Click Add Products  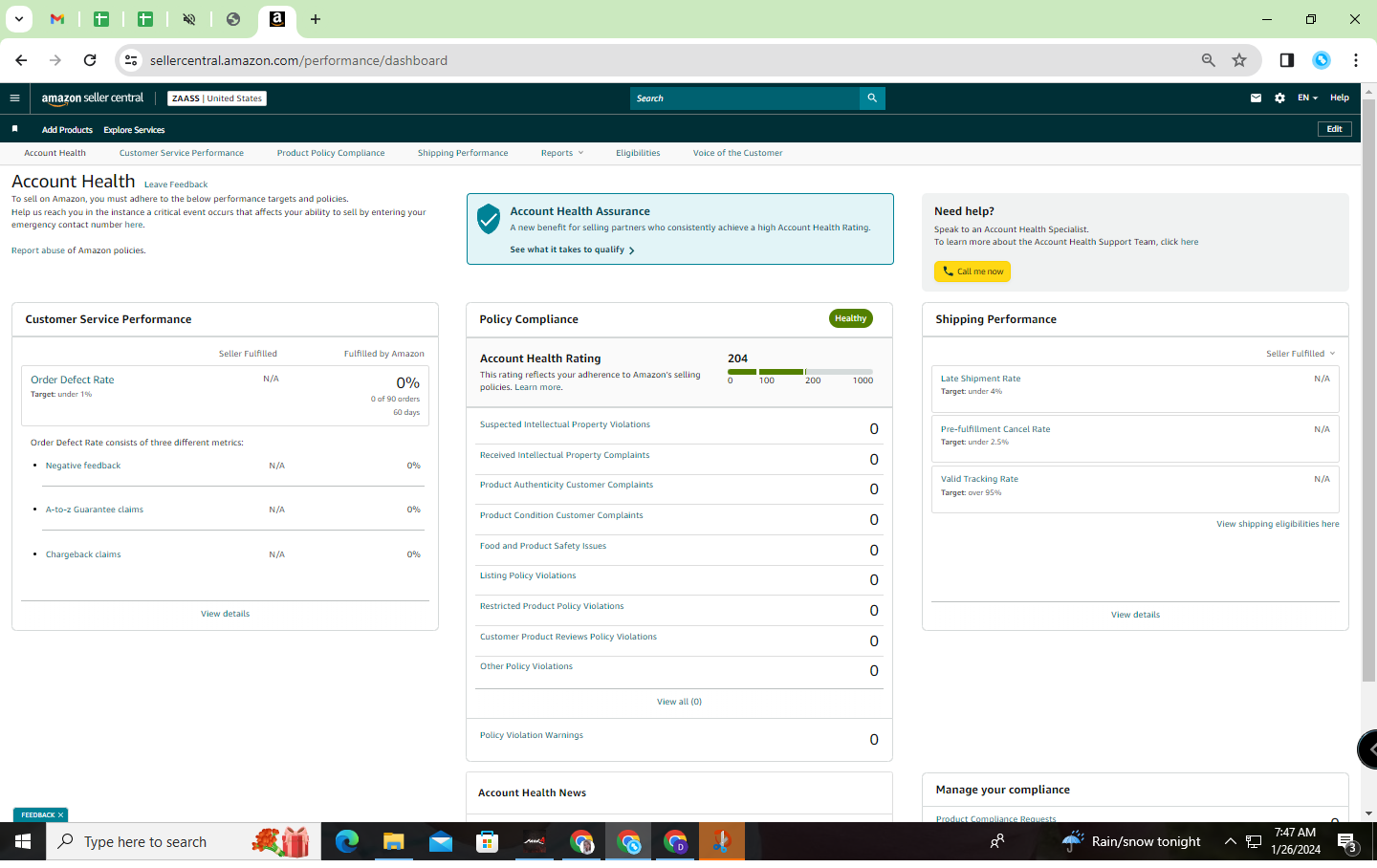(67, 130)
